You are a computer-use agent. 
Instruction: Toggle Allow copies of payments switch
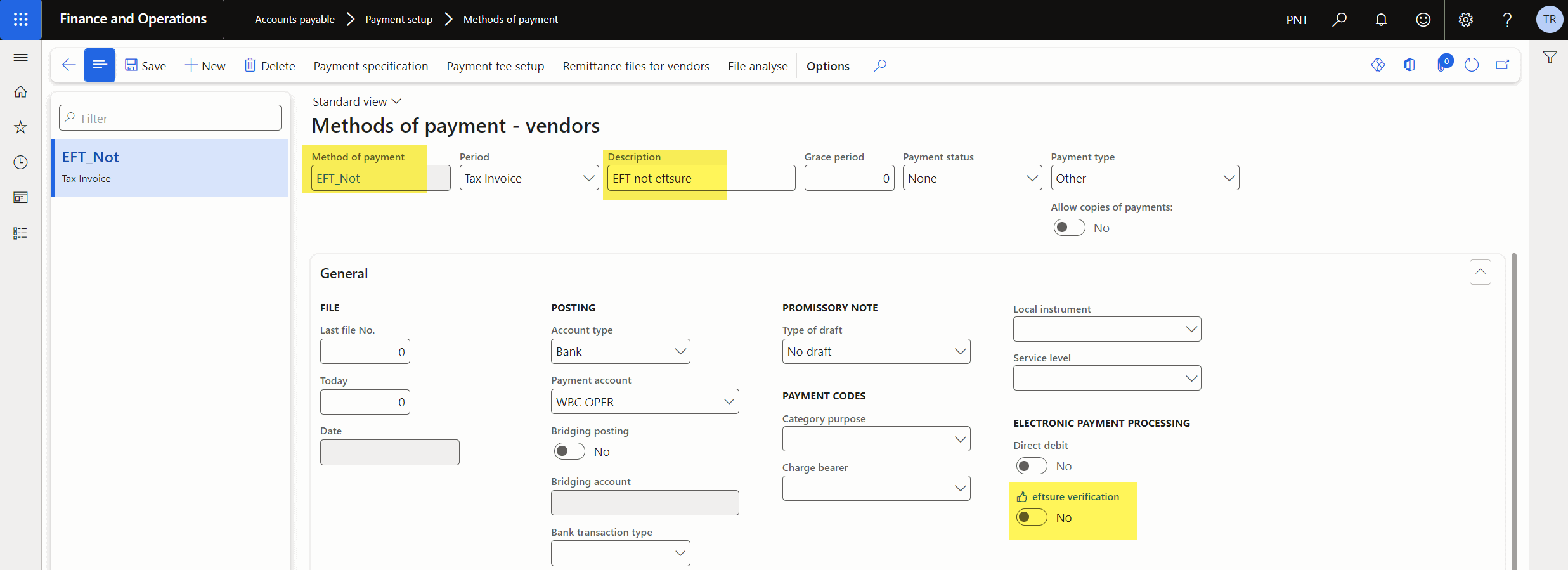pos(1069,228)
